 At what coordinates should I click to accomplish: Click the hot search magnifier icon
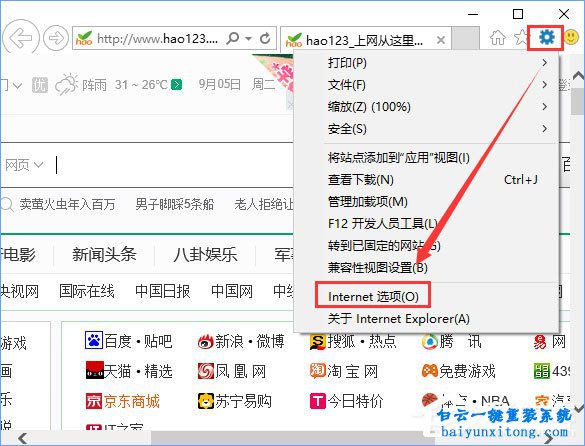7,205
